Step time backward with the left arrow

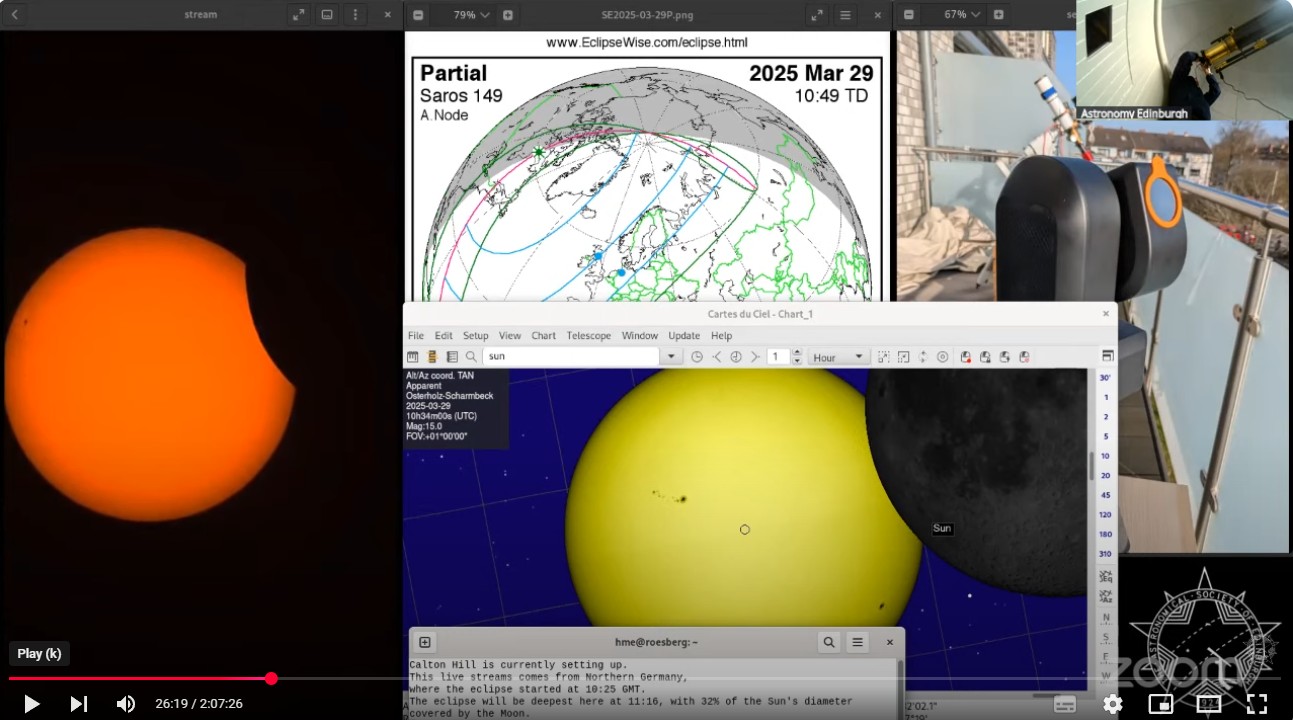[x=716, y=357]
